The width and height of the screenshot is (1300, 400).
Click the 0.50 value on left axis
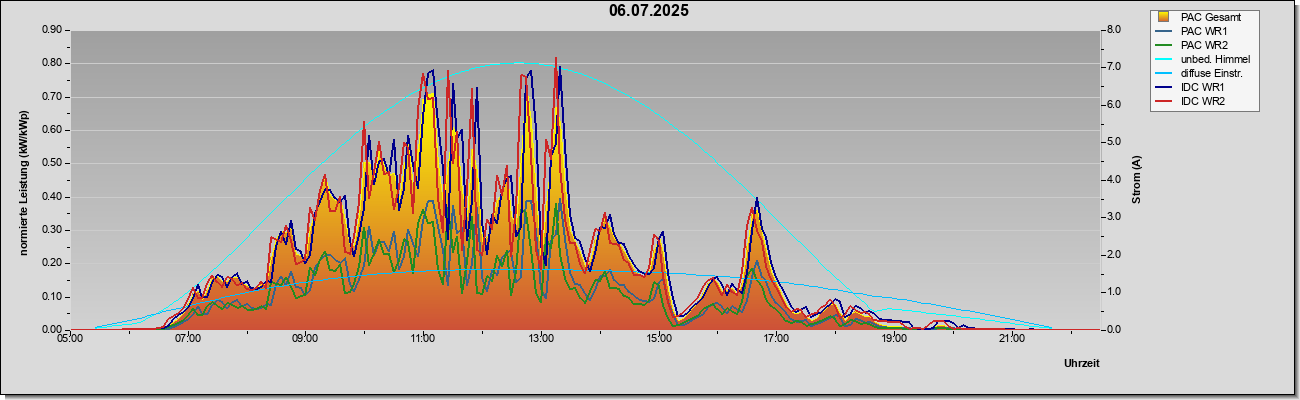52,163
